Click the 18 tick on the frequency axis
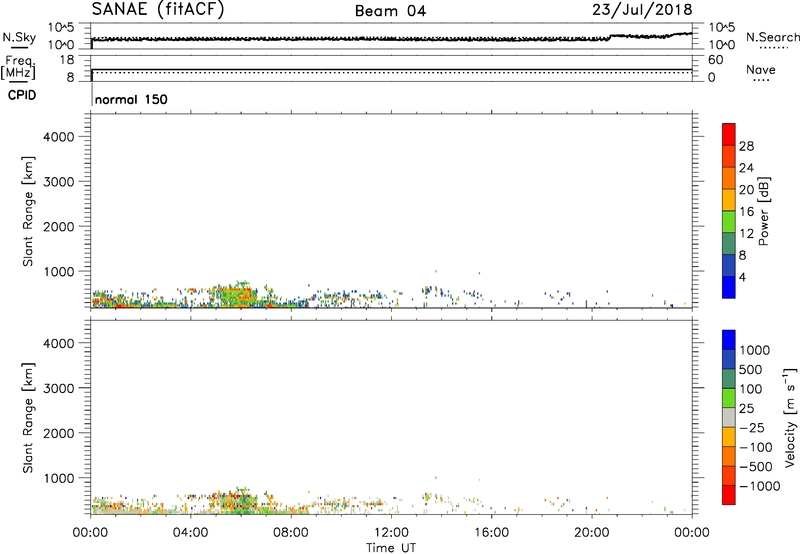 pyautogui.click(x=67, y=60)
